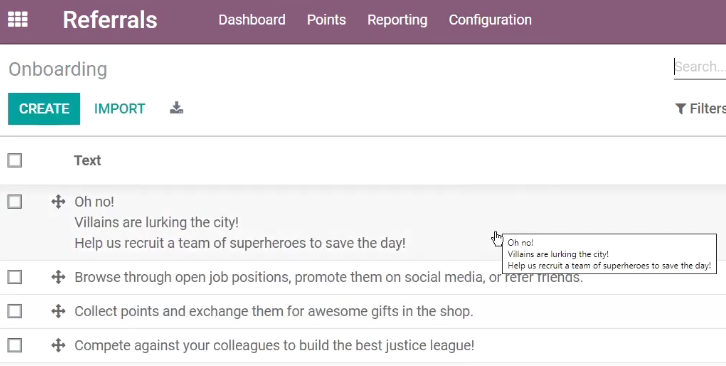Go to the Dashboard menu item
Viewport: 726px width, 366px height.
coord(252,20)
